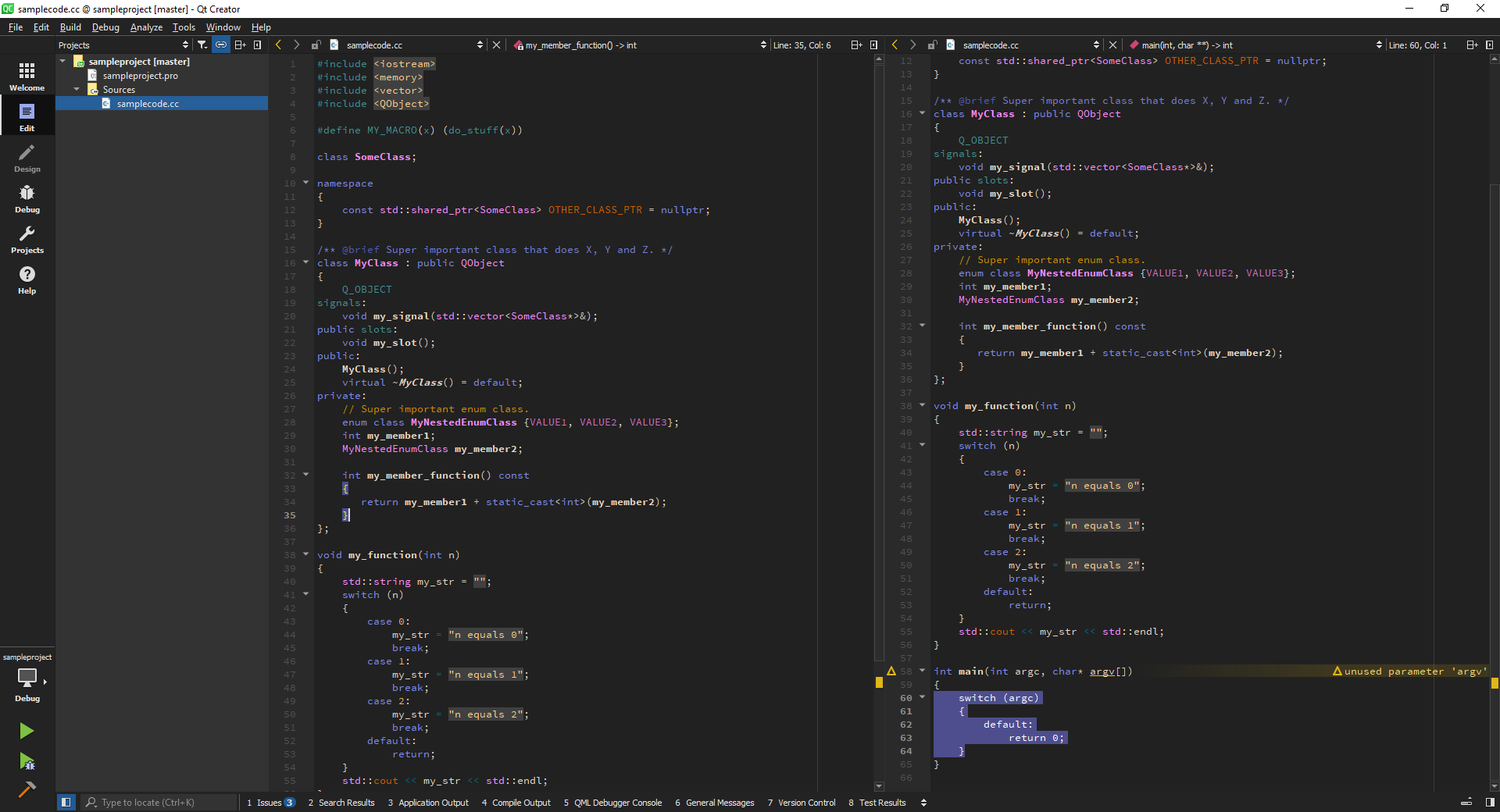Toggle the left sidebar visibility button
This screenshot has height=812, width=1500.
click(66, 803)
